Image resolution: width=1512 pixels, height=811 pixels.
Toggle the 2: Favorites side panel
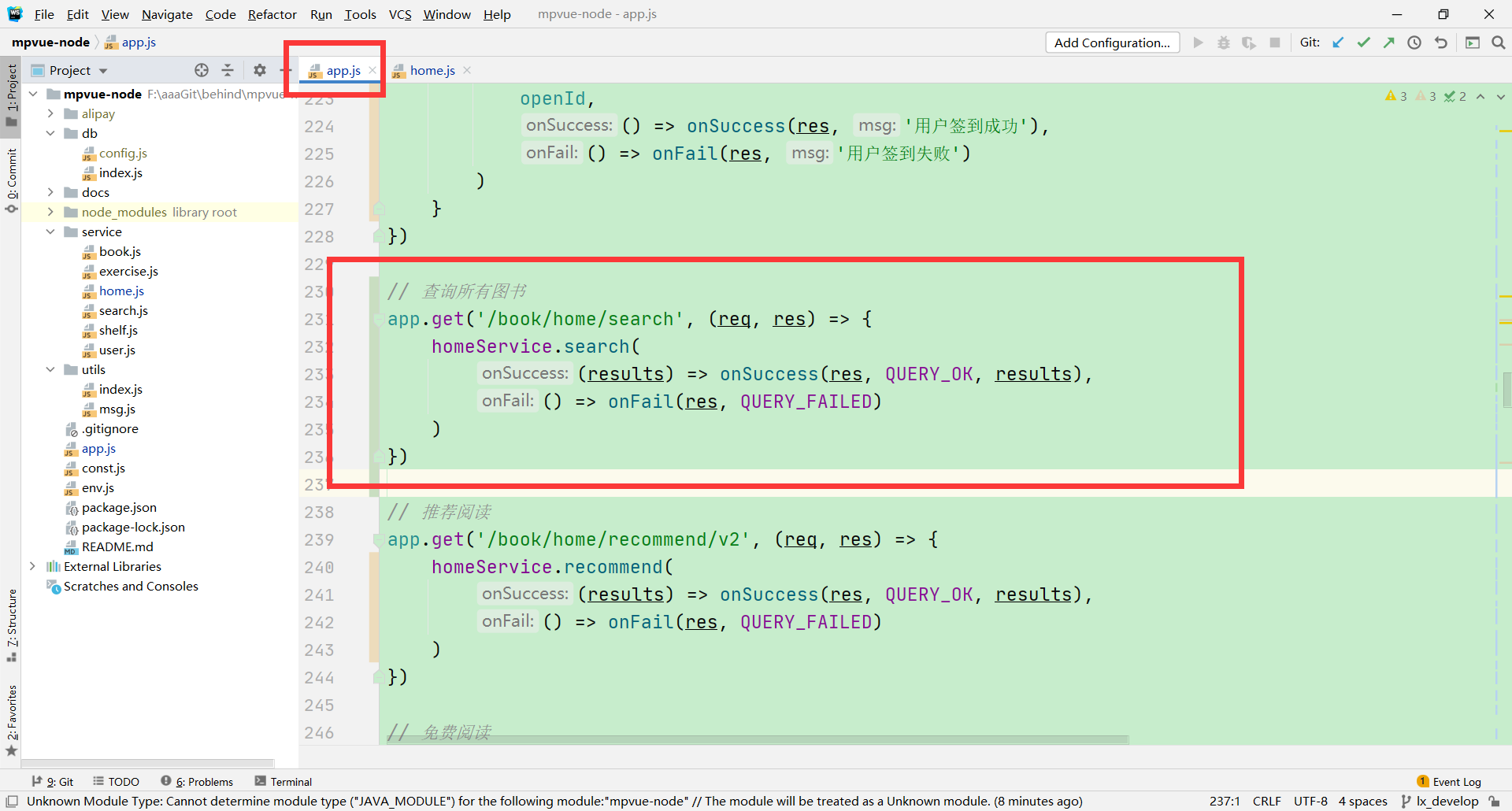point(11,720)
